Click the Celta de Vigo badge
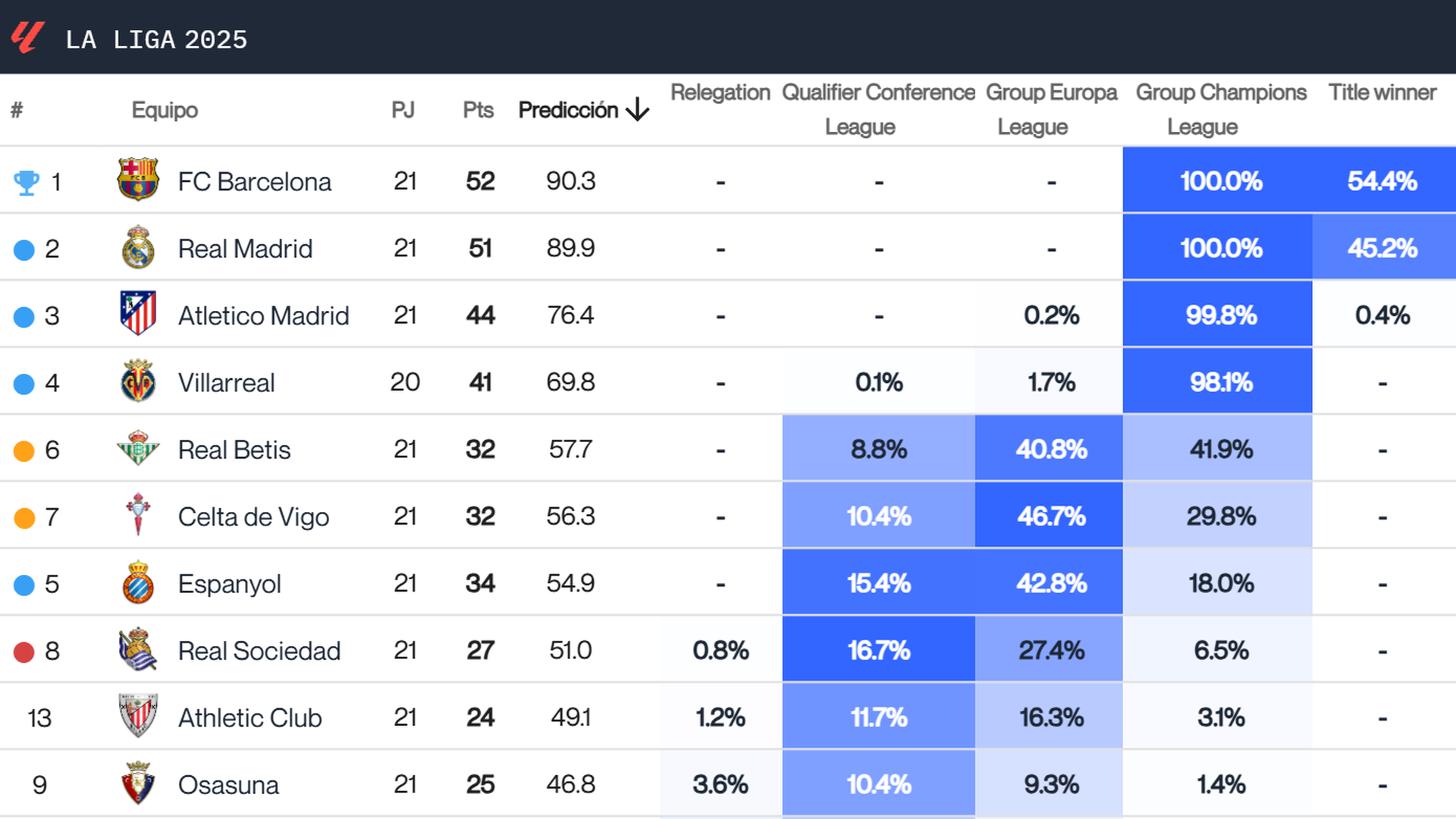This screenshot has width=1456, height=819. pyautogui.click(x=138, y=516)
